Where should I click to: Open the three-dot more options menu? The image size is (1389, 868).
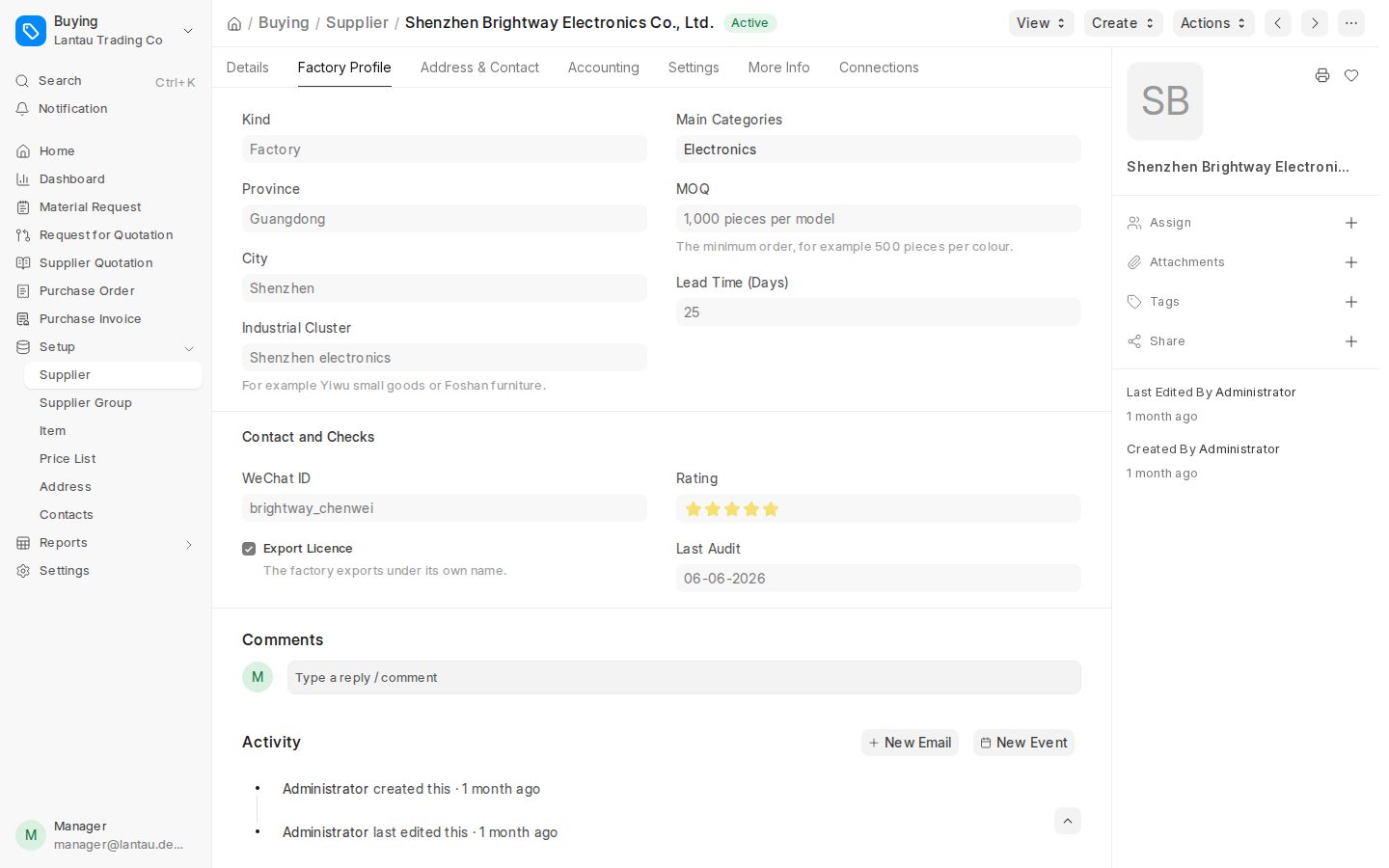[1351, 23]
